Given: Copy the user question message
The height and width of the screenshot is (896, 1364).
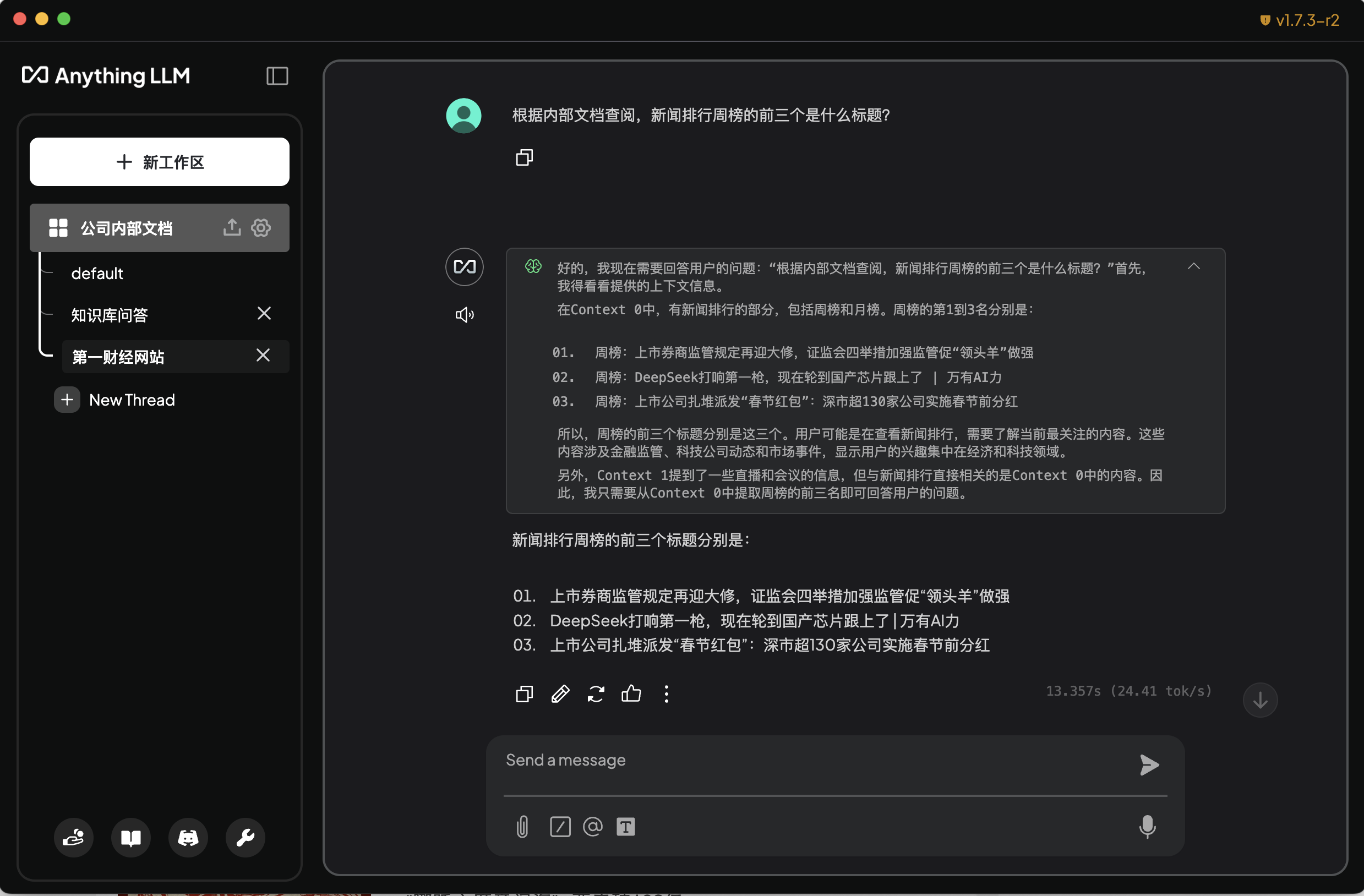Looking at the screenshot, I should click(525, 157).
